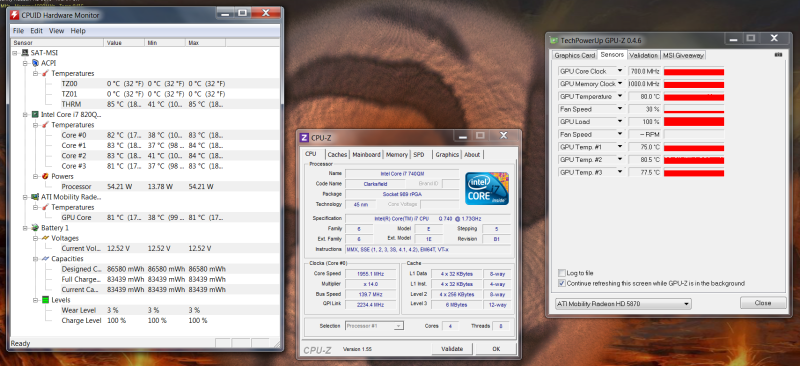Click the CPU Name field Intel Core i7 740QM
The image size is (800, 366).
coord(402,174)
